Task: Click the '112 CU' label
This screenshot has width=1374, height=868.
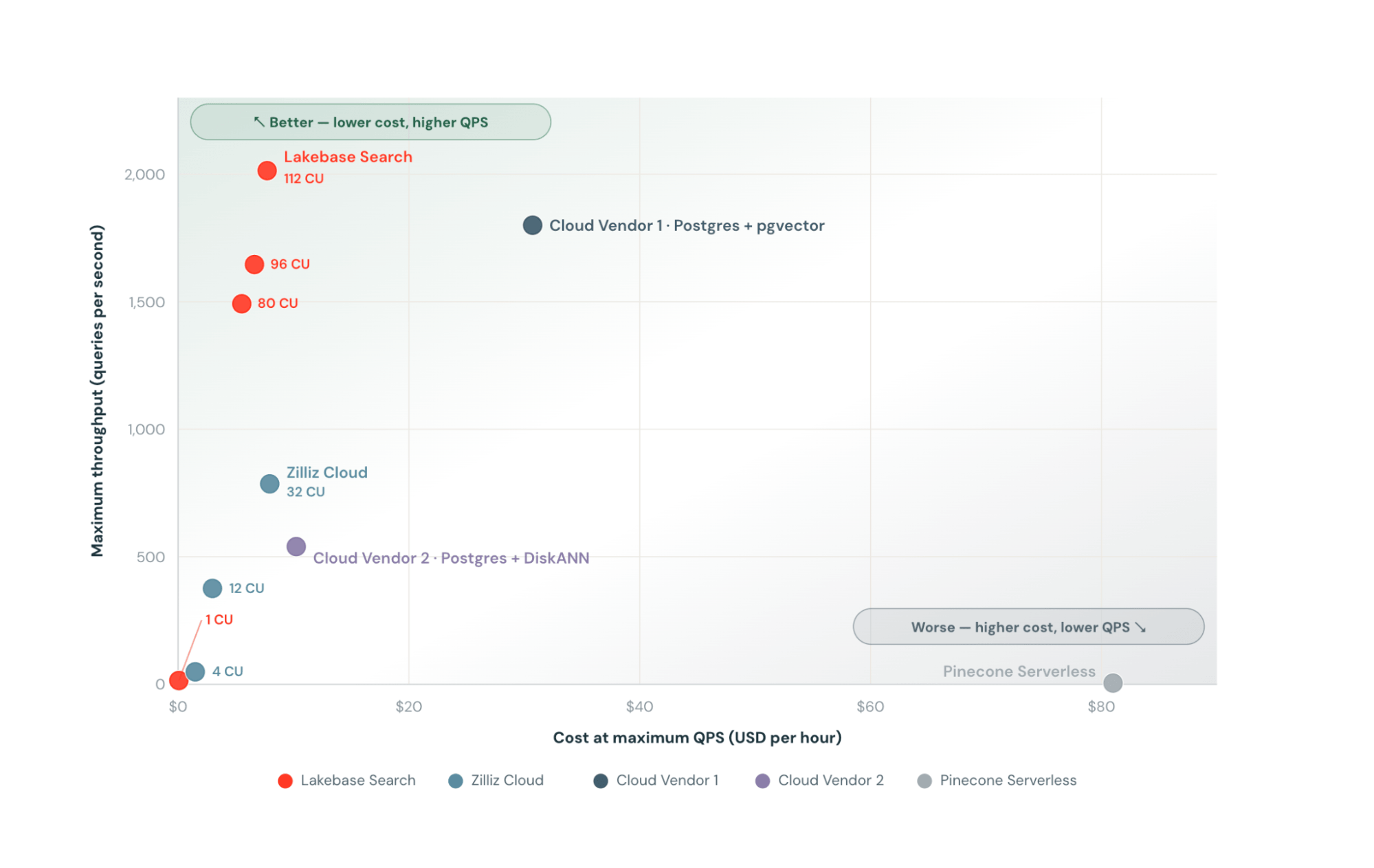Action: point(304,179)
